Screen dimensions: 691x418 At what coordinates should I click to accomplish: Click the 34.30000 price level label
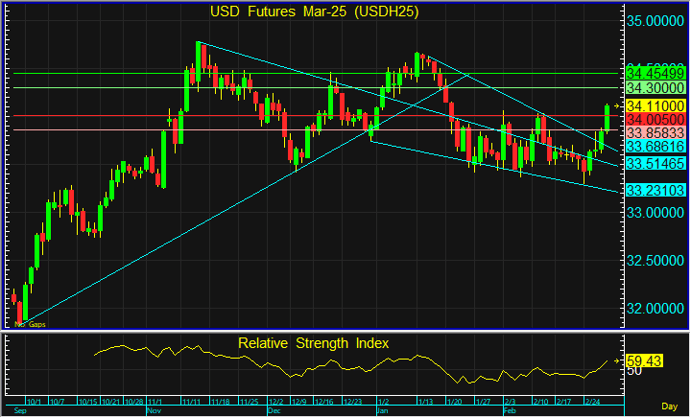pyautogui.click(x=655, y=88)
